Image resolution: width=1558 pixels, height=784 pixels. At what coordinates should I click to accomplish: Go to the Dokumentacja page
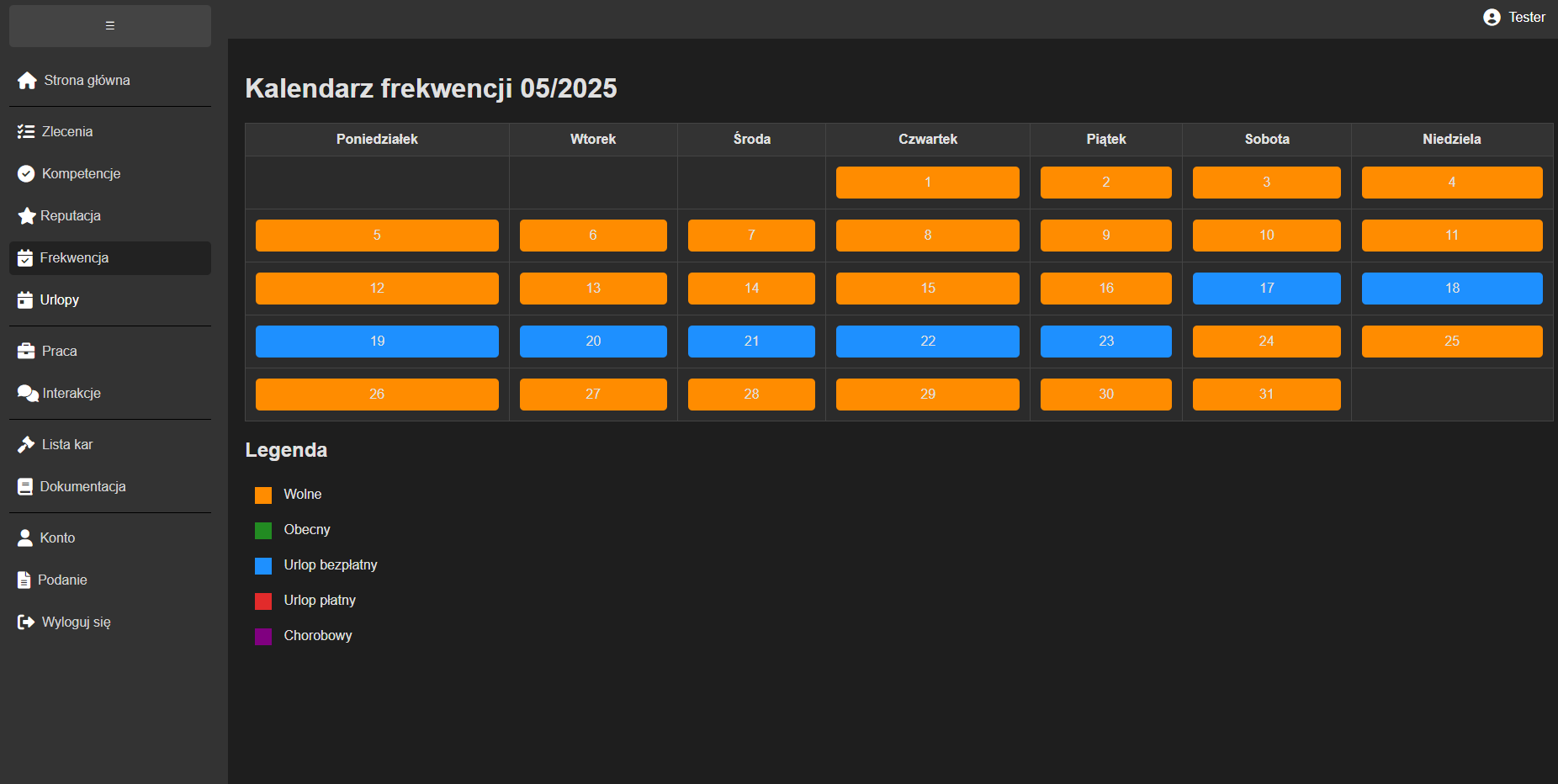(82, 487)
